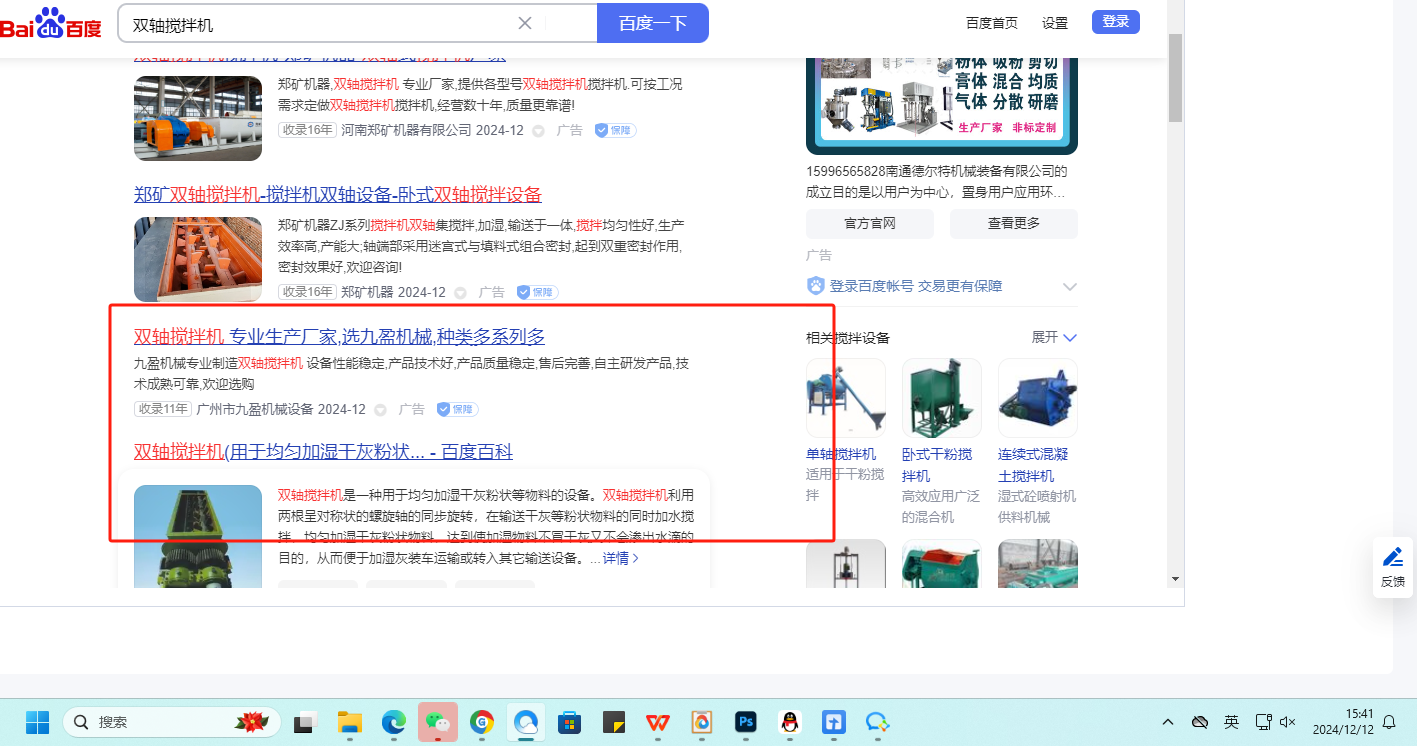Click the 保障 badge on 广州市九盈机械设备 result

(457, 409)
